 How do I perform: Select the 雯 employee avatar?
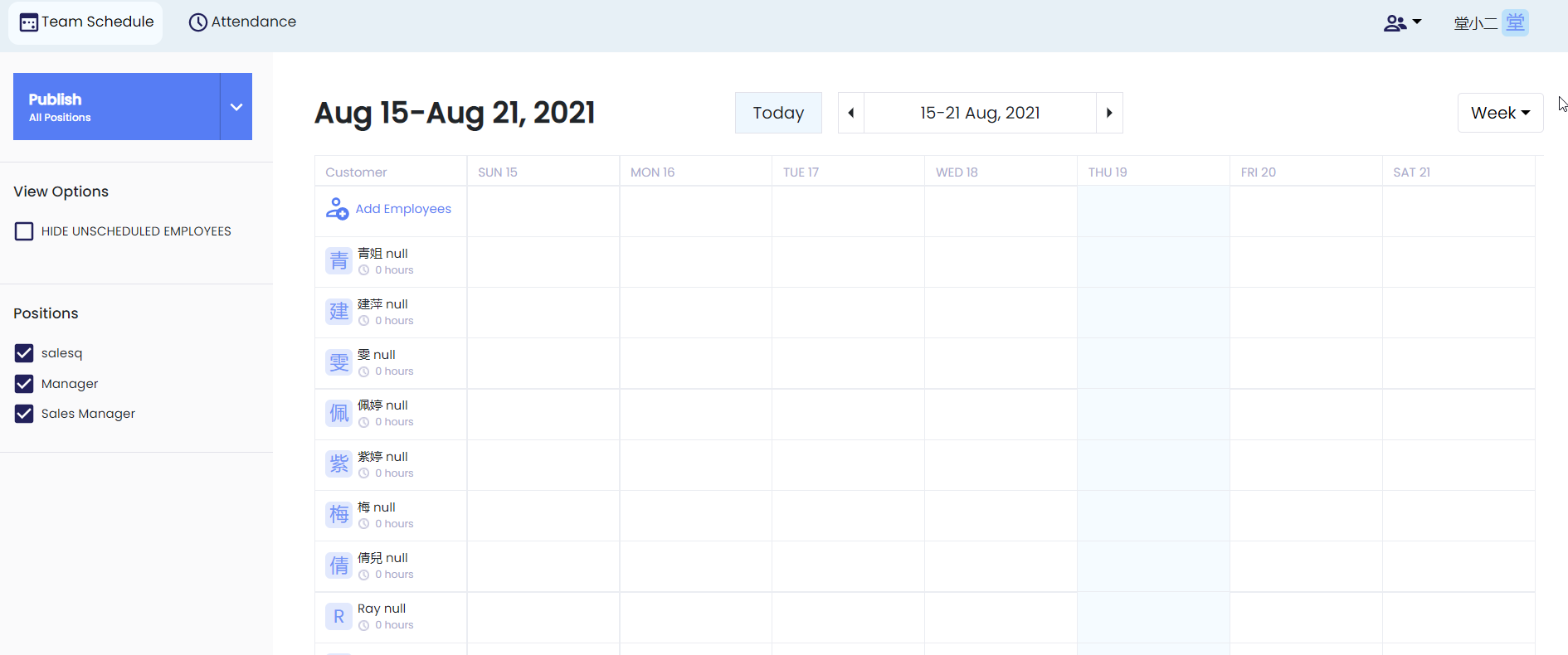[338, 362]
